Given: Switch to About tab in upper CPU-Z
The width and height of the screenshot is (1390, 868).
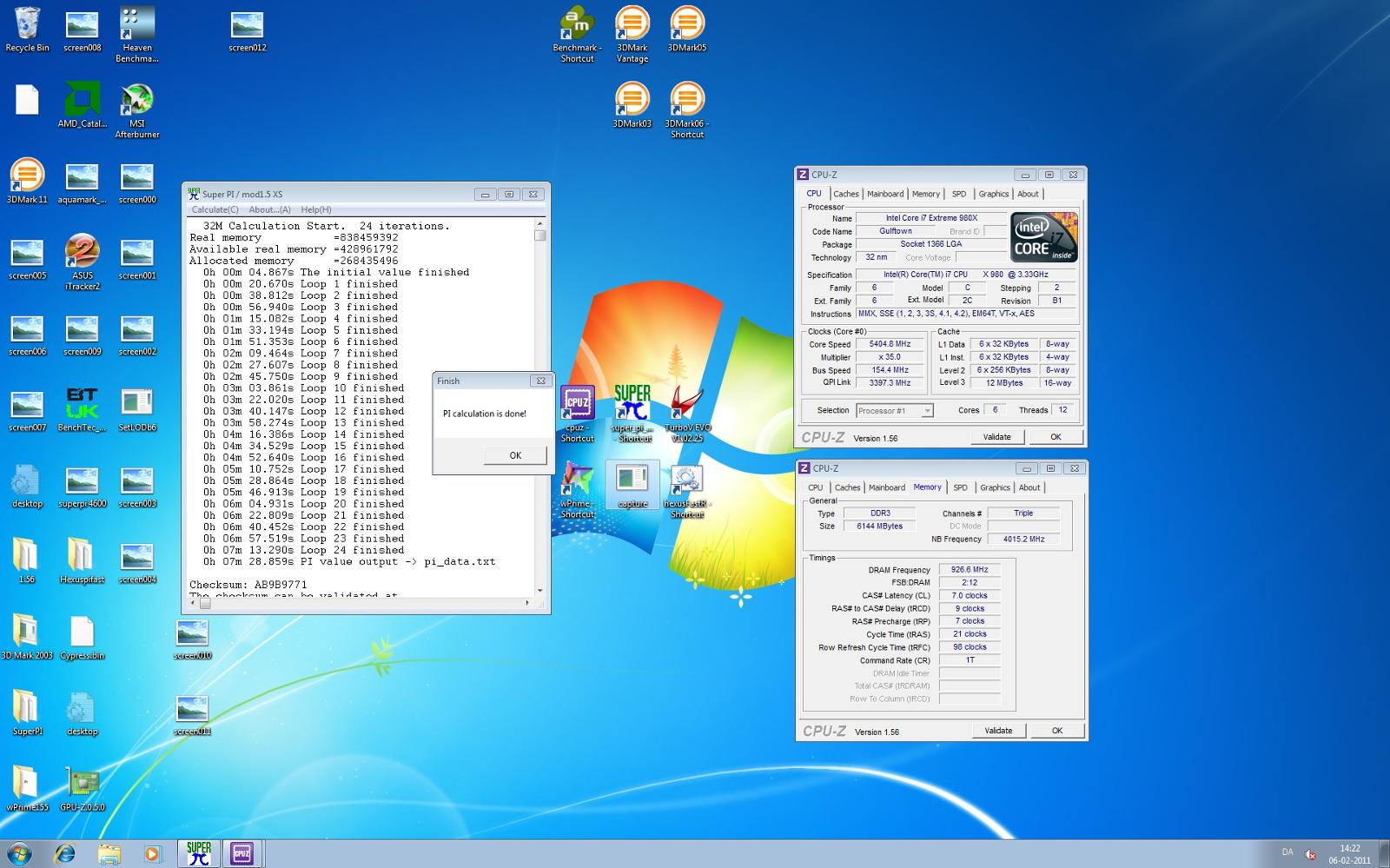Looking at the screenshot, I should pyautogui.click(x=1028, y=194).
